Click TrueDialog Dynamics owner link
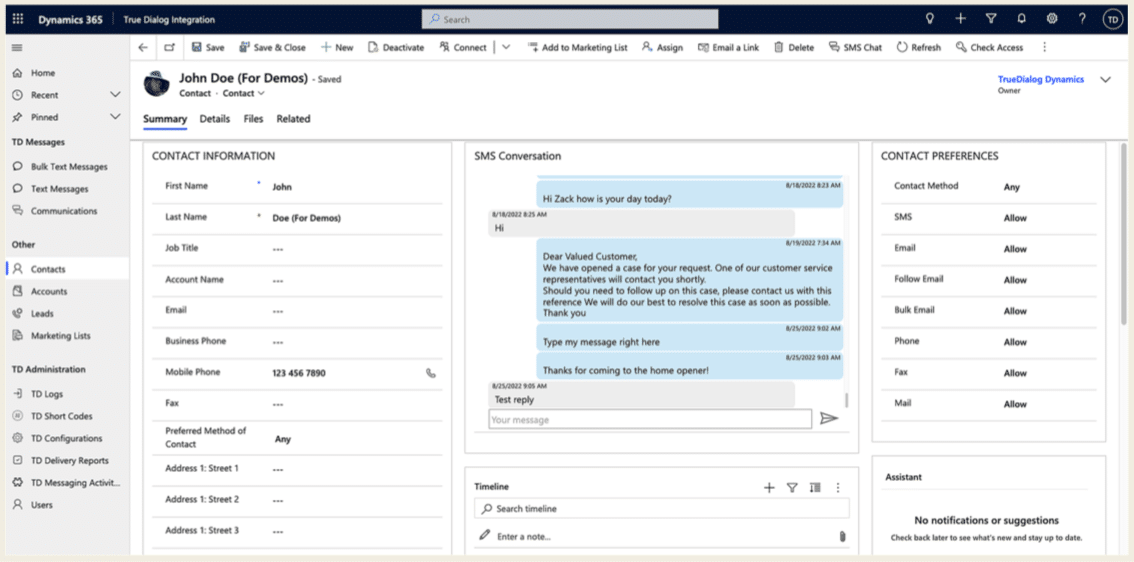This screenshot has width=1134, height=562. click(x=1041, y=80)
